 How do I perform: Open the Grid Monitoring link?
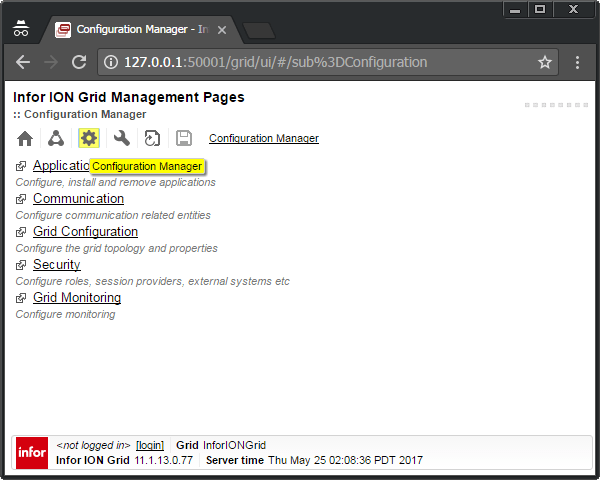77,298
